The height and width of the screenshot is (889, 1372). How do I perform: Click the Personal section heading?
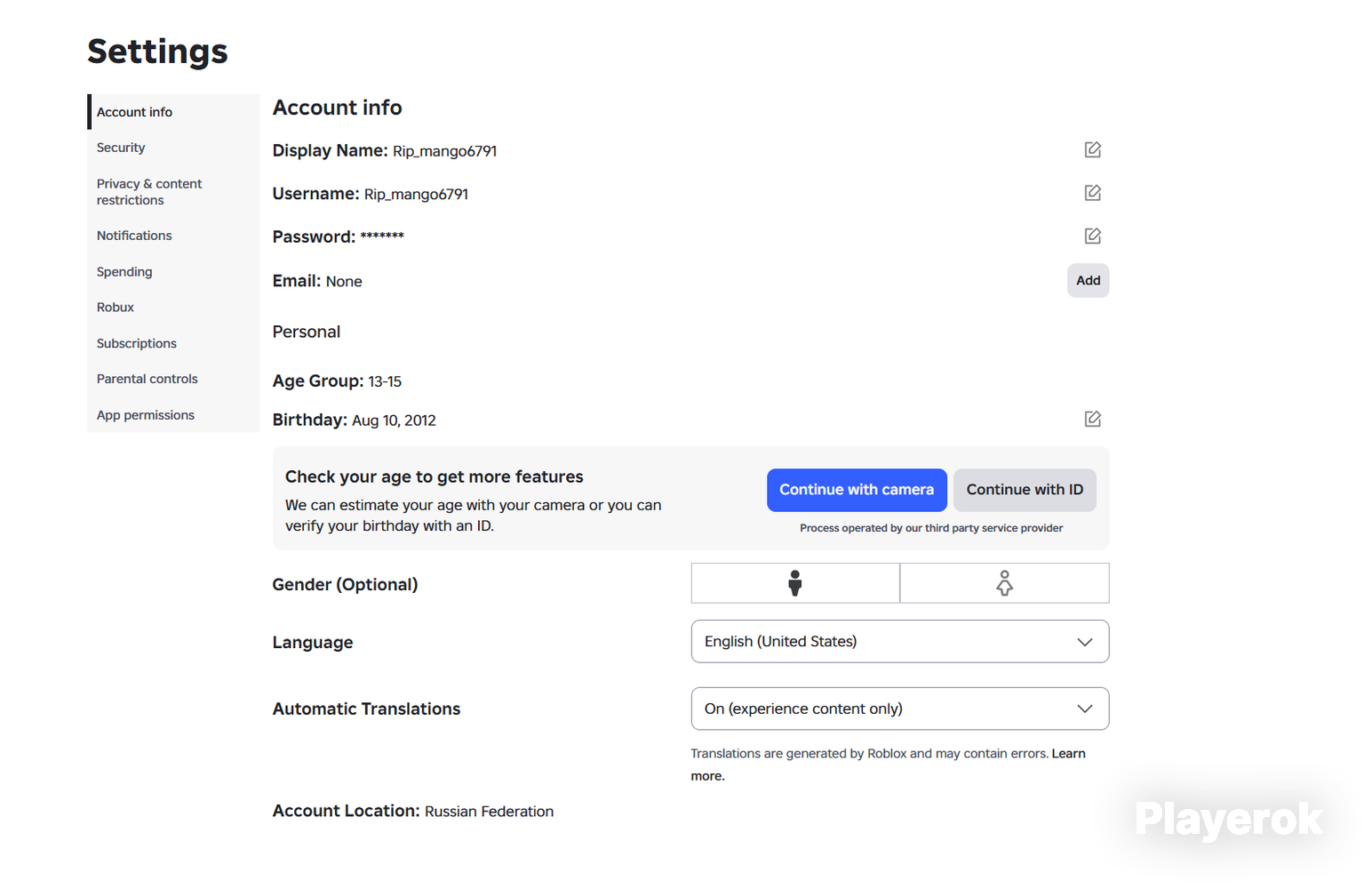tap(307, 332)
